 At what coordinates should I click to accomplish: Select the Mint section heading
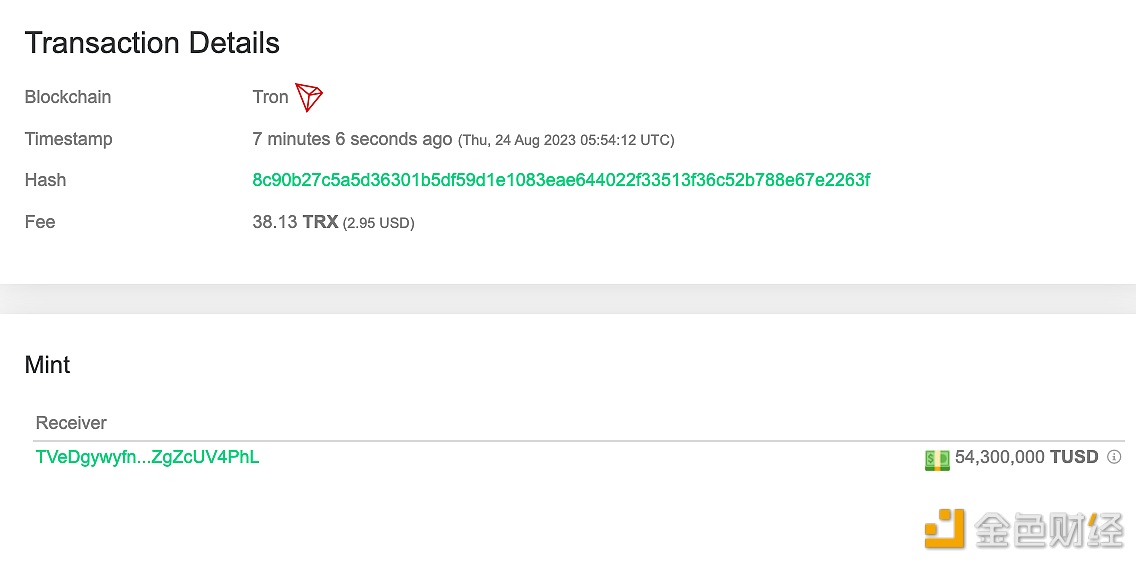[47, 365]
